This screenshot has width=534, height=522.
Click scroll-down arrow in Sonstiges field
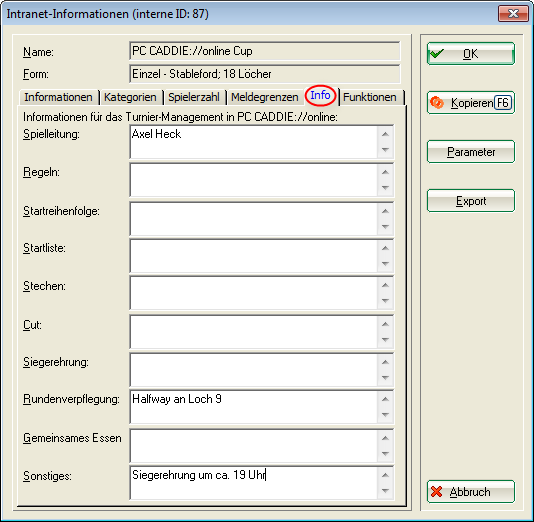[385, 491]
